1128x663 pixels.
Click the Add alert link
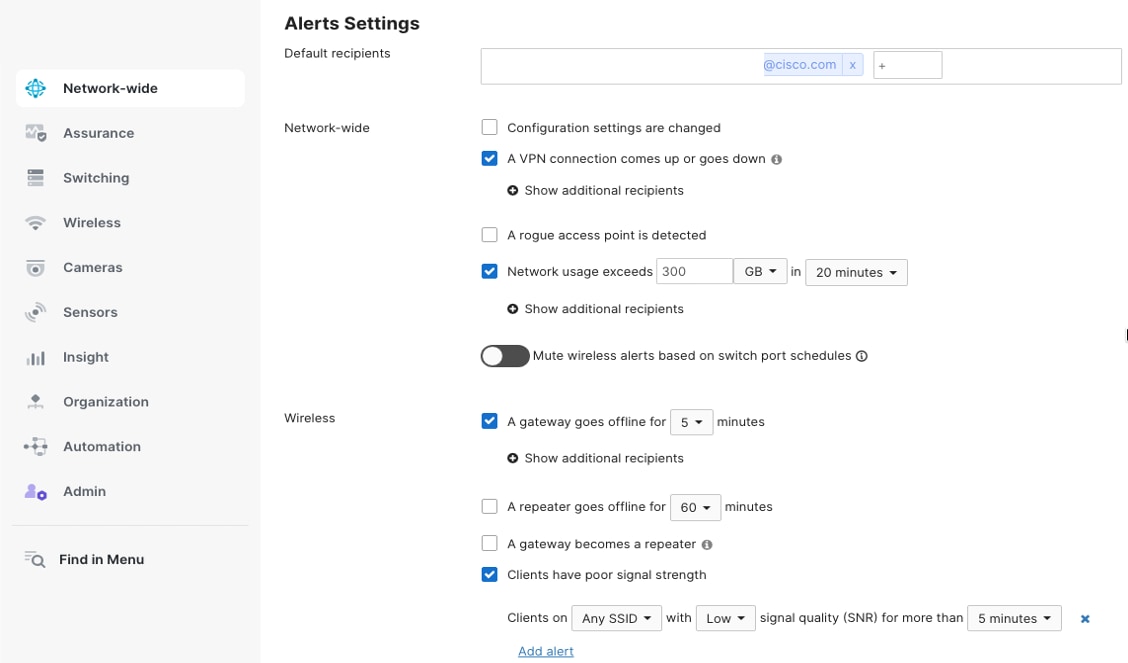pos(545,650)
